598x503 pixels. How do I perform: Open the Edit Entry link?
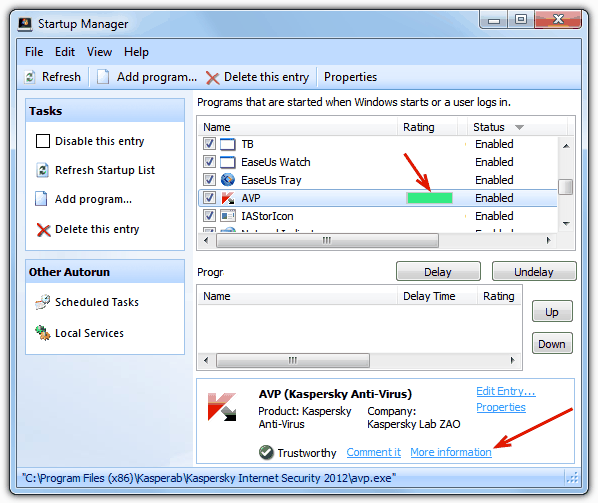pyautogui.click(x=506, y=391)
